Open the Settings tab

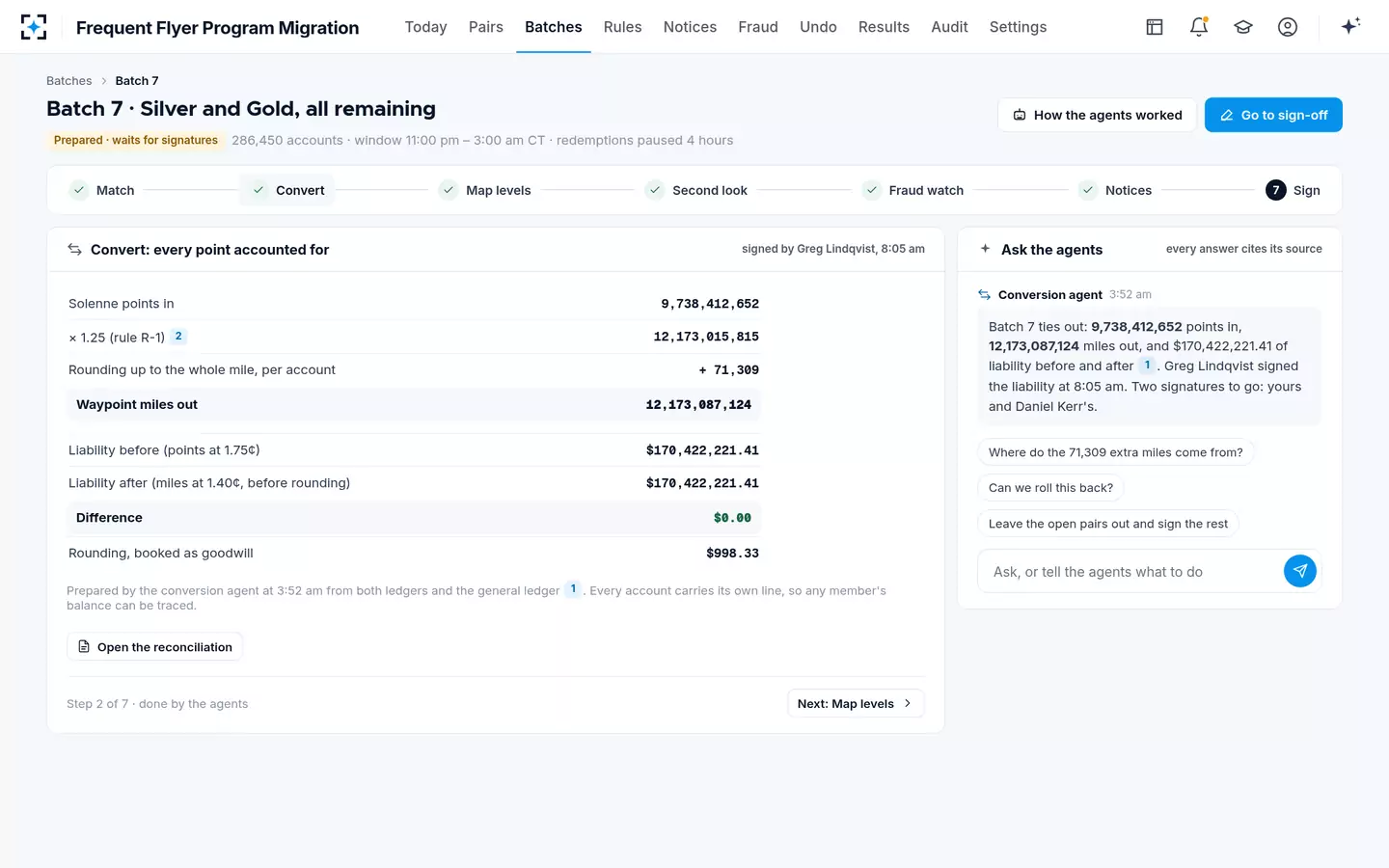[x=1018, y=27]
